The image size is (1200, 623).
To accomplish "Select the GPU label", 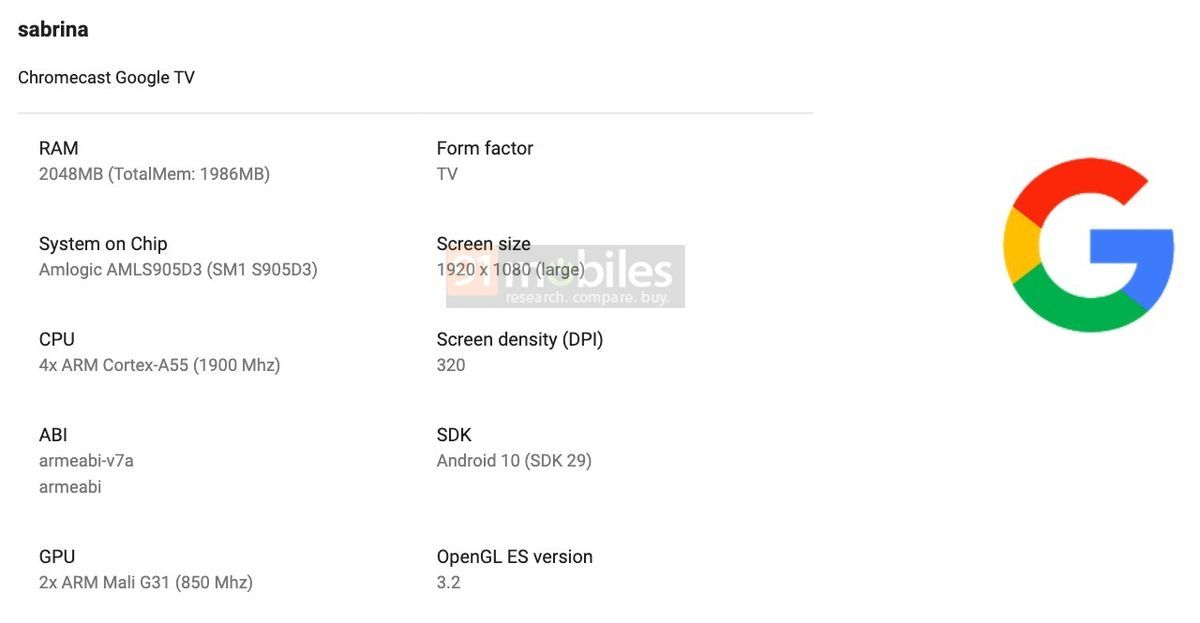I will [x=57, y=557].
